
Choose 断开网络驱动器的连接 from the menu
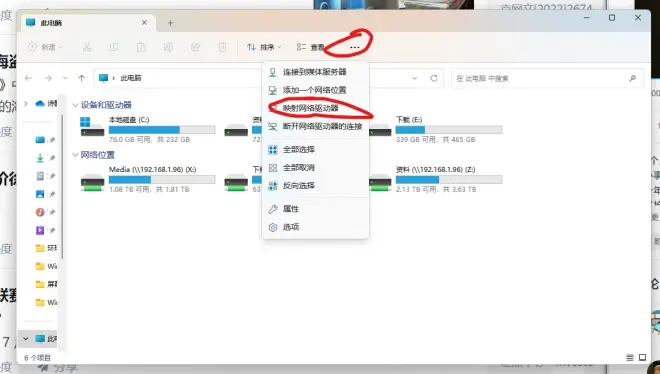315,126
